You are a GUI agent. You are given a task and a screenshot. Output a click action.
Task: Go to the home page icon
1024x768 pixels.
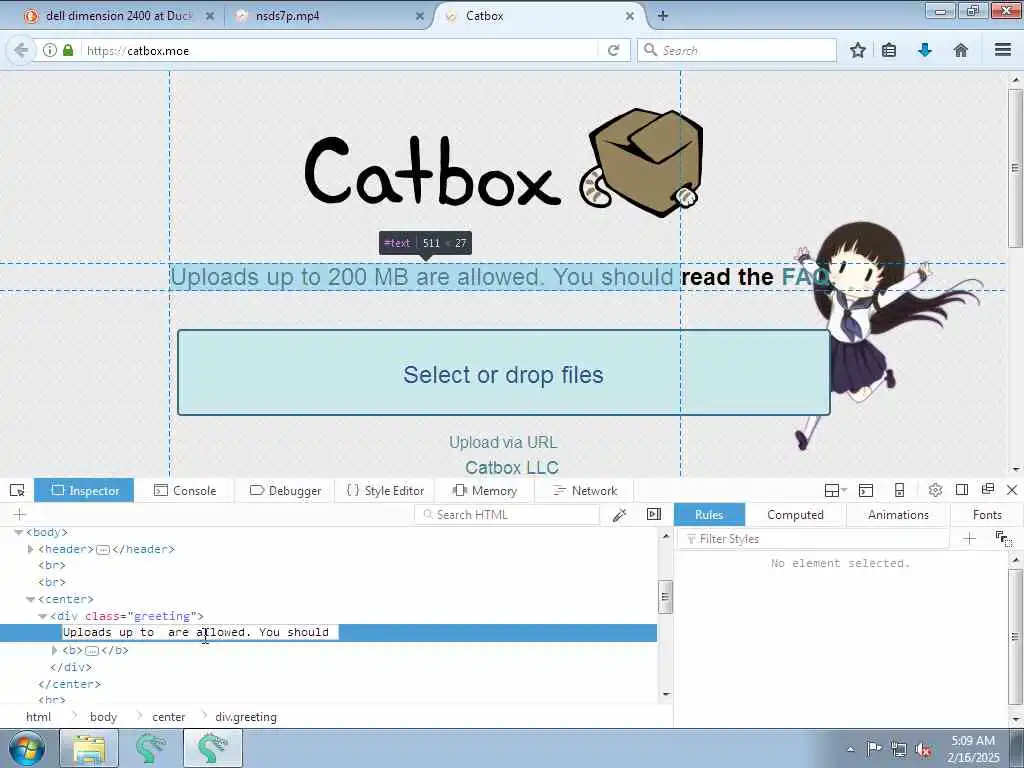pos(961,50)
